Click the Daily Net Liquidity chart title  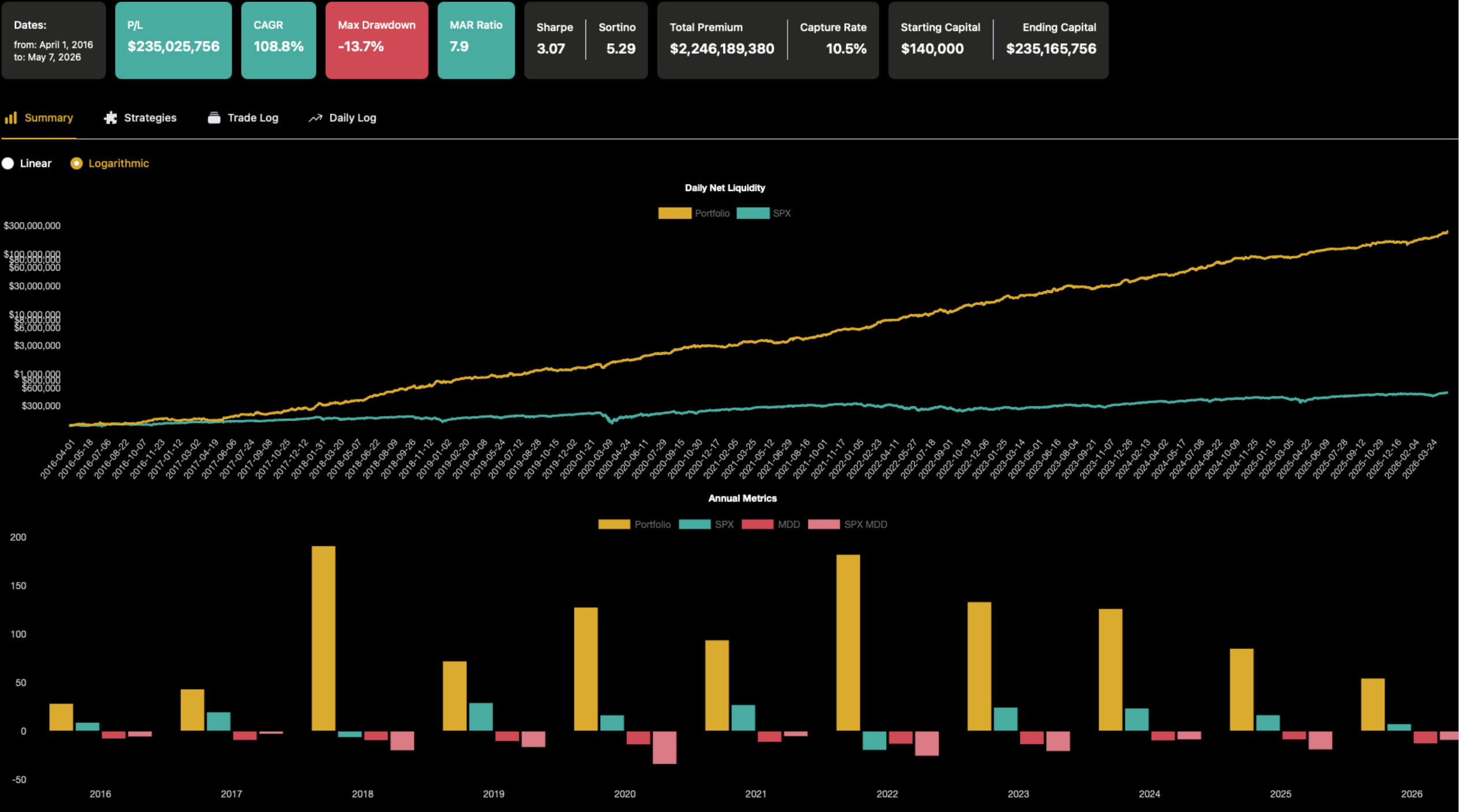pyautogui.click(x=725, y=188)
